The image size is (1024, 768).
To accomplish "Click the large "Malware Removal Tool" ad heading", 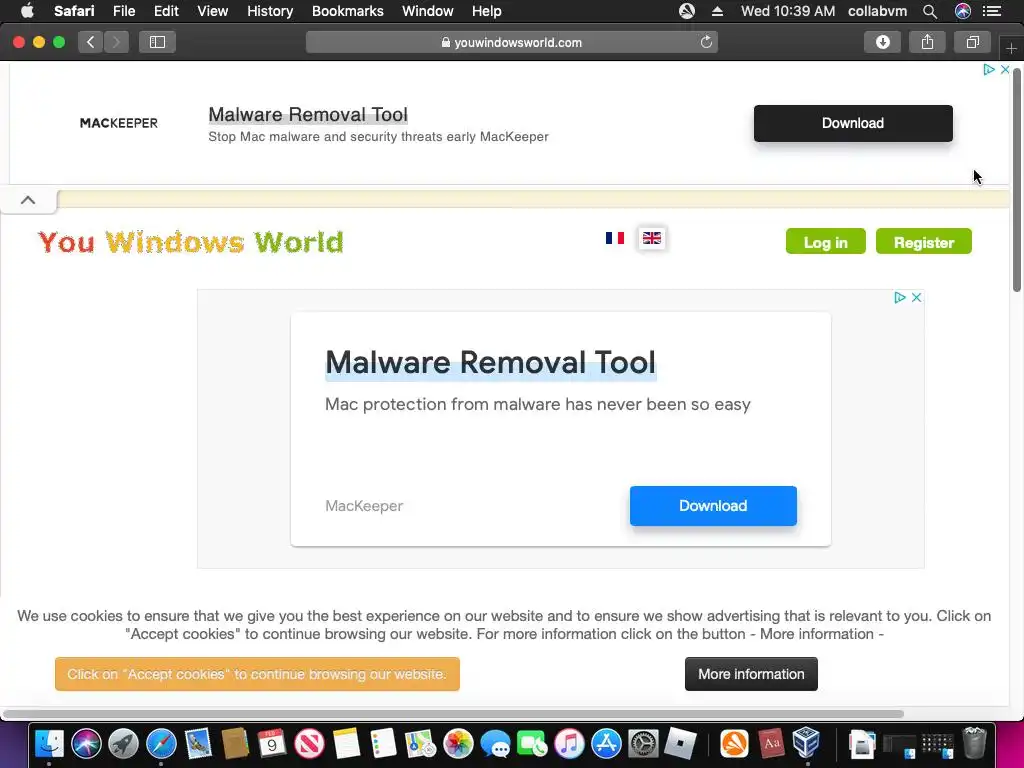I will click(490, 362).
